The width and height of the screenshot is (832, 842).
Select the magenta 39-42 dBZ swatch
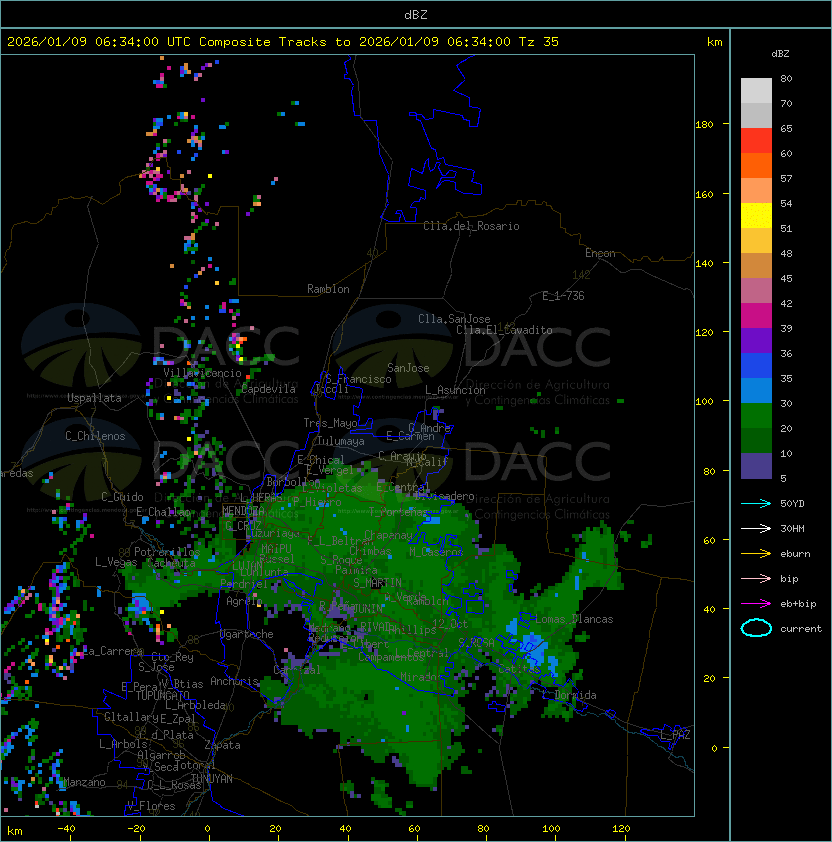(756, 316)
